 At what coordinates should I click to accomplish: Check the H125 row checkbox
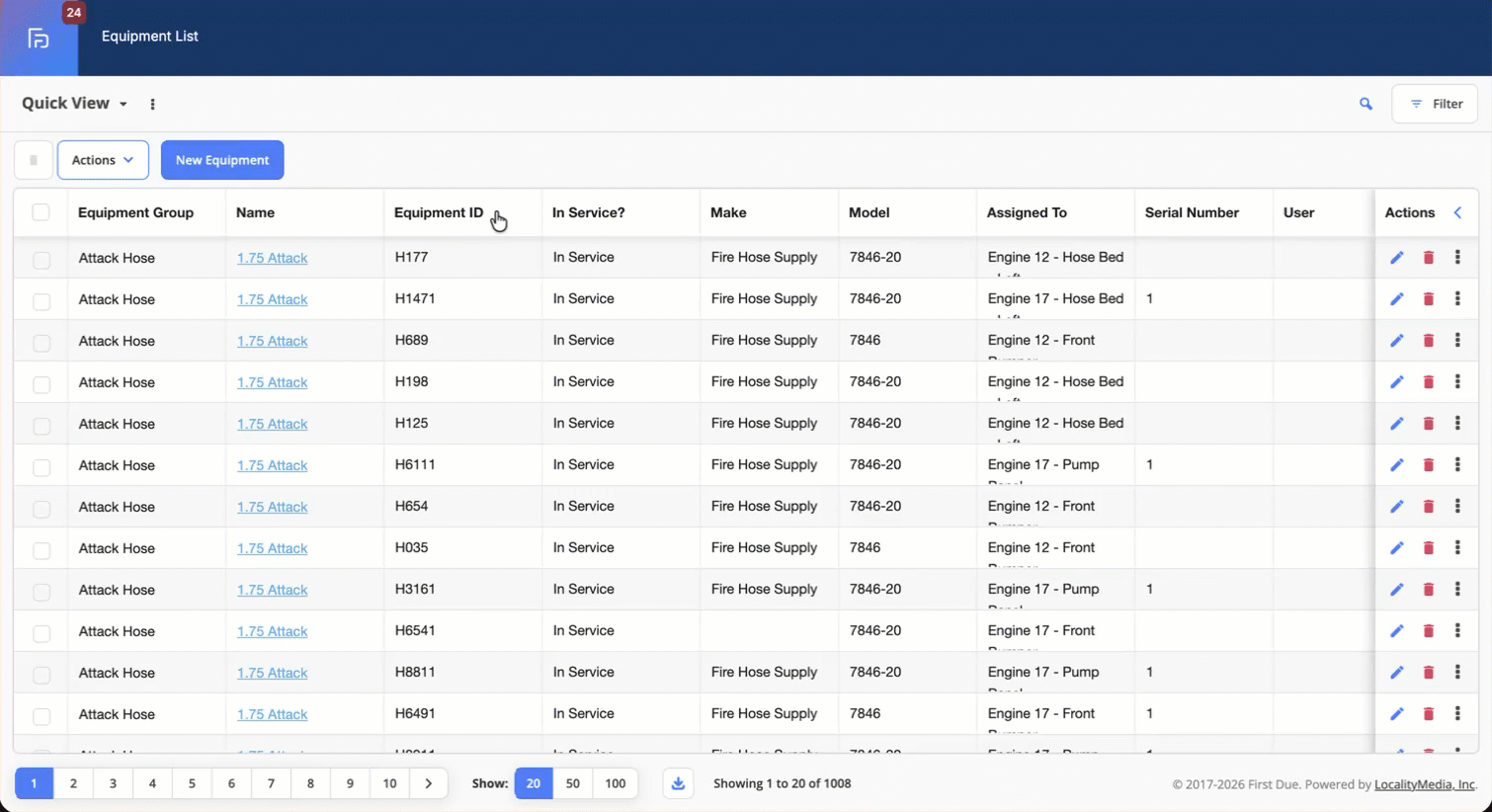coord(41,426)
